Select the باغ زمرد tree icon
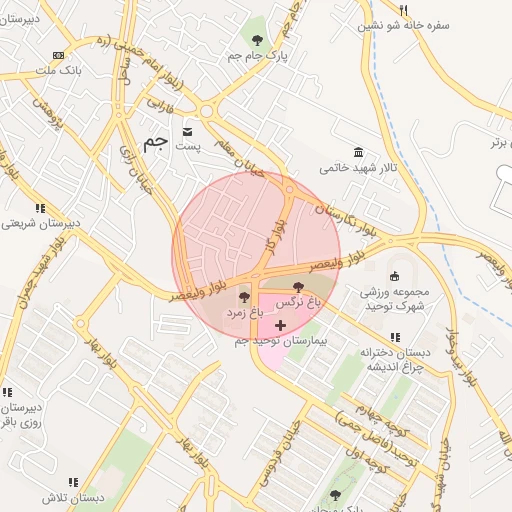The width and height of the screenshot is (512, 512). point(244,297)
